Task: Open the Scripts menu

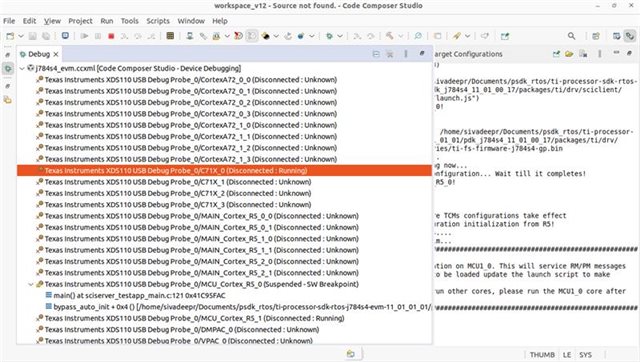Action: click(158, 21)
